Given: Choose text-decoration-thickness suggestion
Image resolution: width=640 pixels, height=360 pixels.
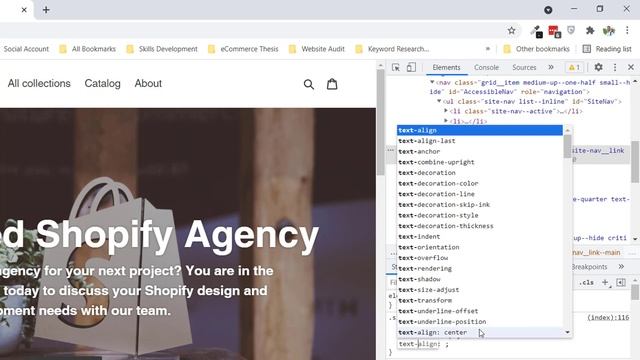Looking at the screenshot, I should pyautogui.click(x=480, y=226).
